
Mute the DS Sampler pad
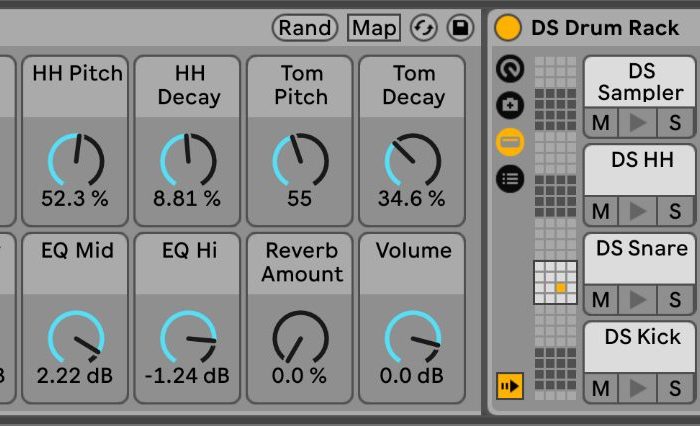pos(601,122)
